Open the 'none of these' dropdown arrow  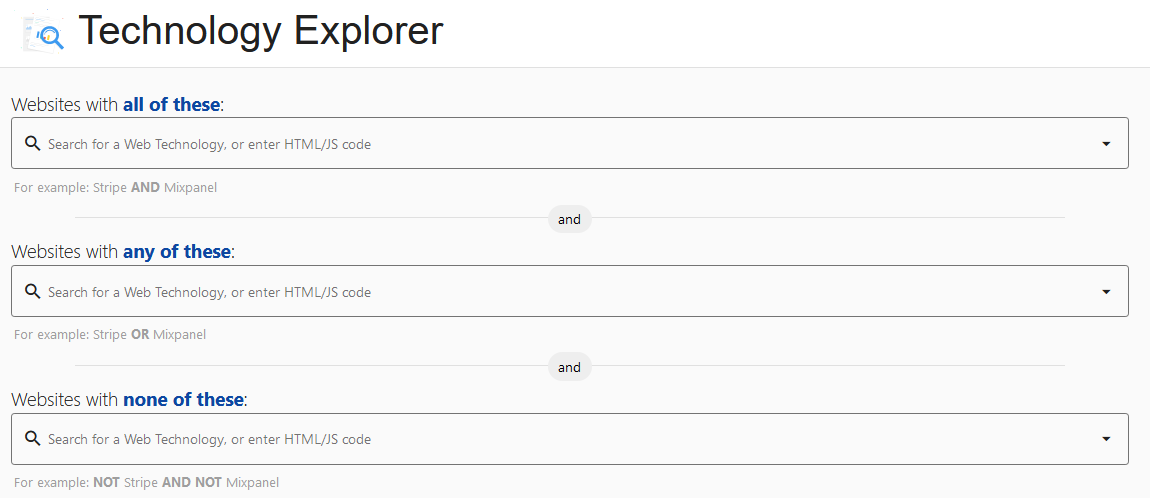(x=1107, y=439)
